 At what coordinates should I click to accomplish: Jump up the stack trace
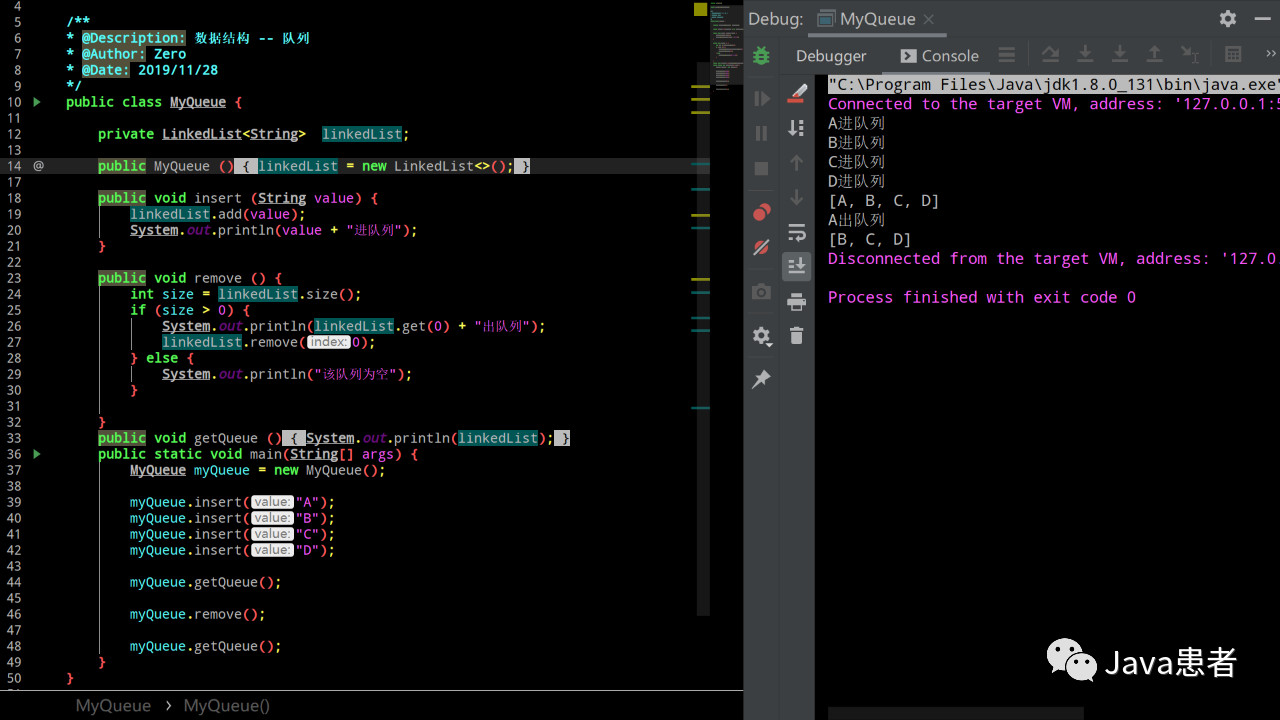tap(797, 162)
